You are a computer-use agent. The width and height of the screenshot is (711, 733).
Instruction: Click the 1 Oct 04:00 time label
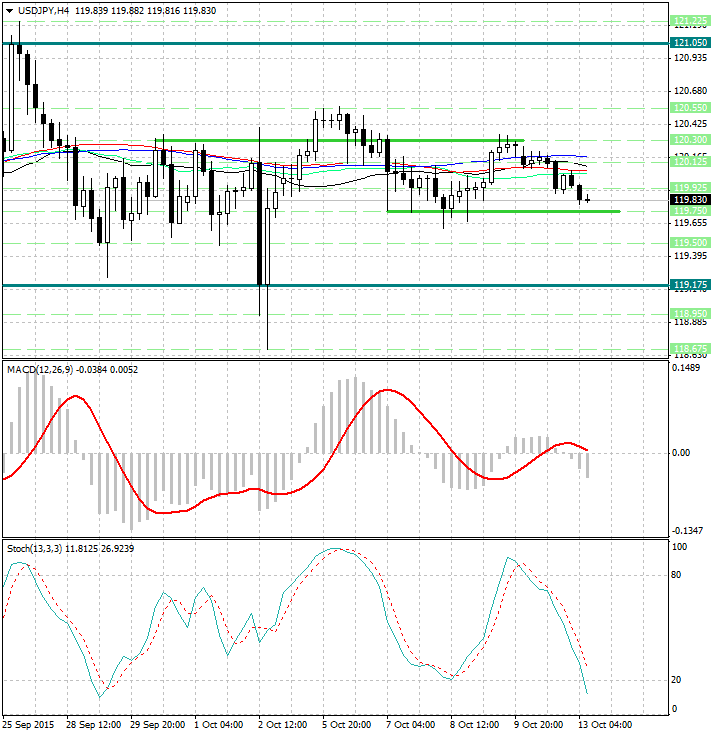219,725
